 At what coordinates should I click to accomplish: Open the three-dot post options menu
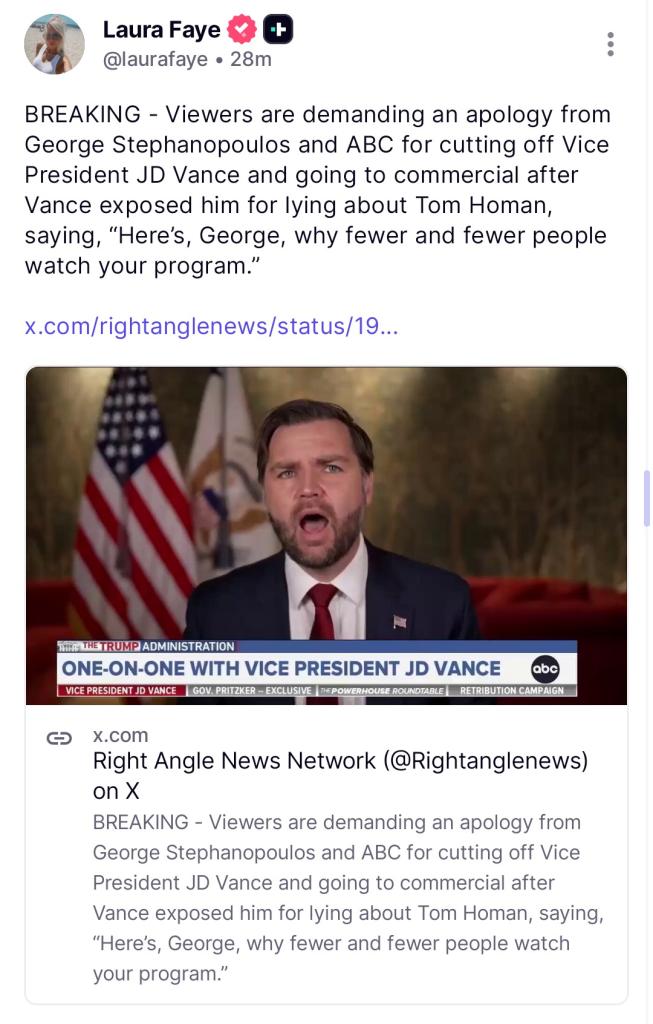click(x=610, y=44)
